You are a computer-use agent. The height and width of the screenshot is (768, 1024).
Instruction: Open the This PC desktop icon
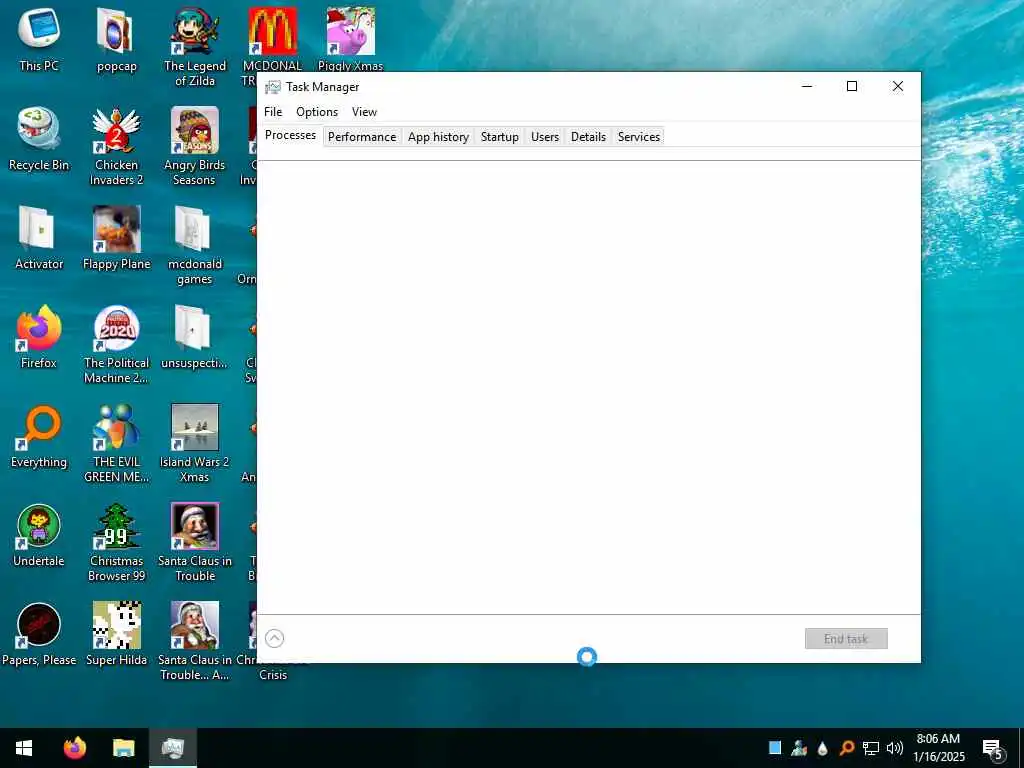39,39
